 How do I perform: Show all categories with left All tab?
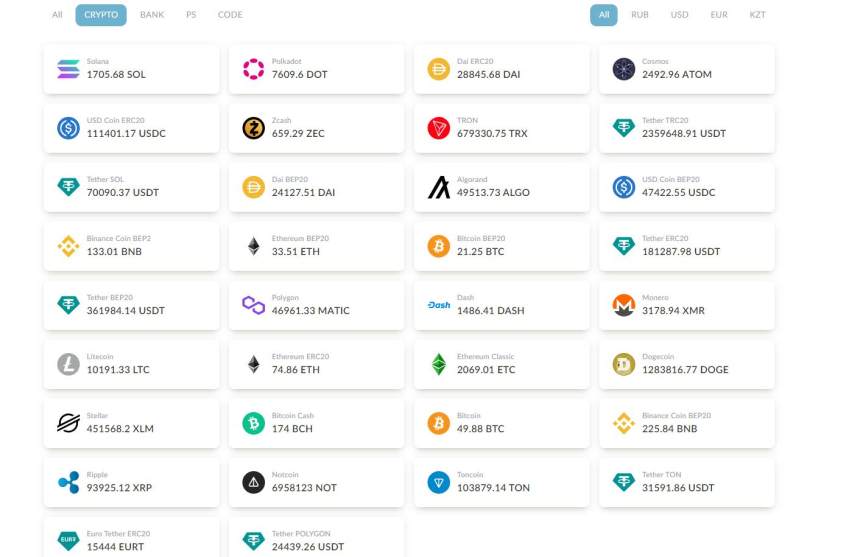pos(57,15)
